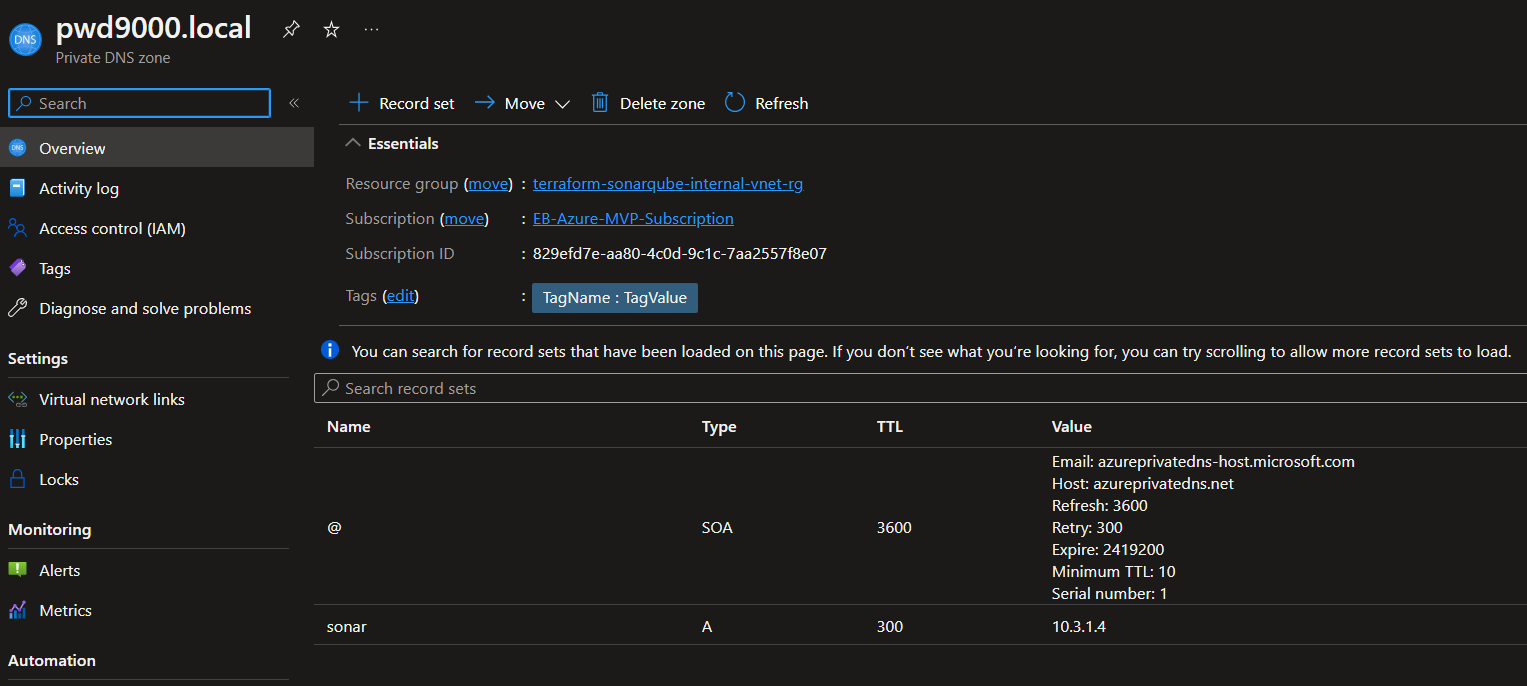Focus the sidebar Search box

pos(139,103)
